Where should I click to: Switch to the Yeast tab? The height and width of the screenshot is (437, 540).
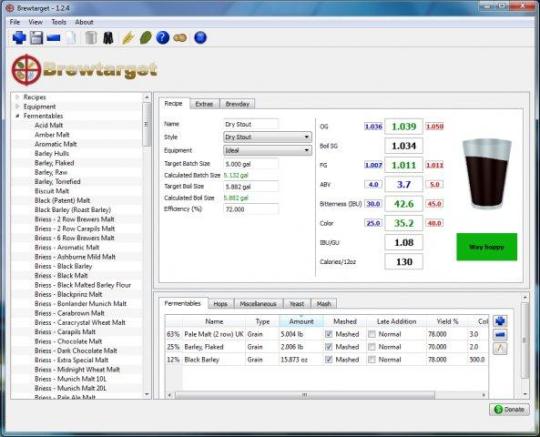click(x=297, y=304)
